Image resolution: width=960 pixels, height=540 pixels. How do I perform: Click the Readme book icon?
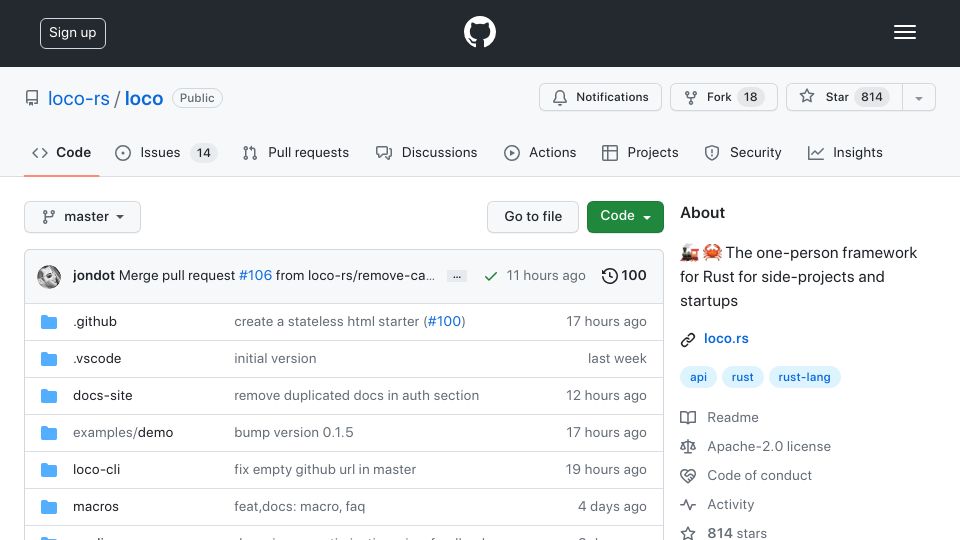coord(688,418)
